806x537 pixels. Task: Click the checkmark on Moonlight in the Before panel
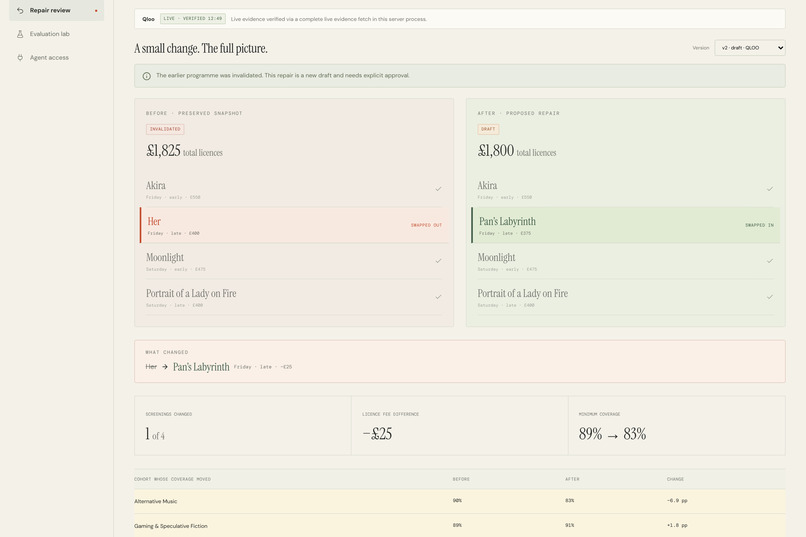[x=438, y=261]
